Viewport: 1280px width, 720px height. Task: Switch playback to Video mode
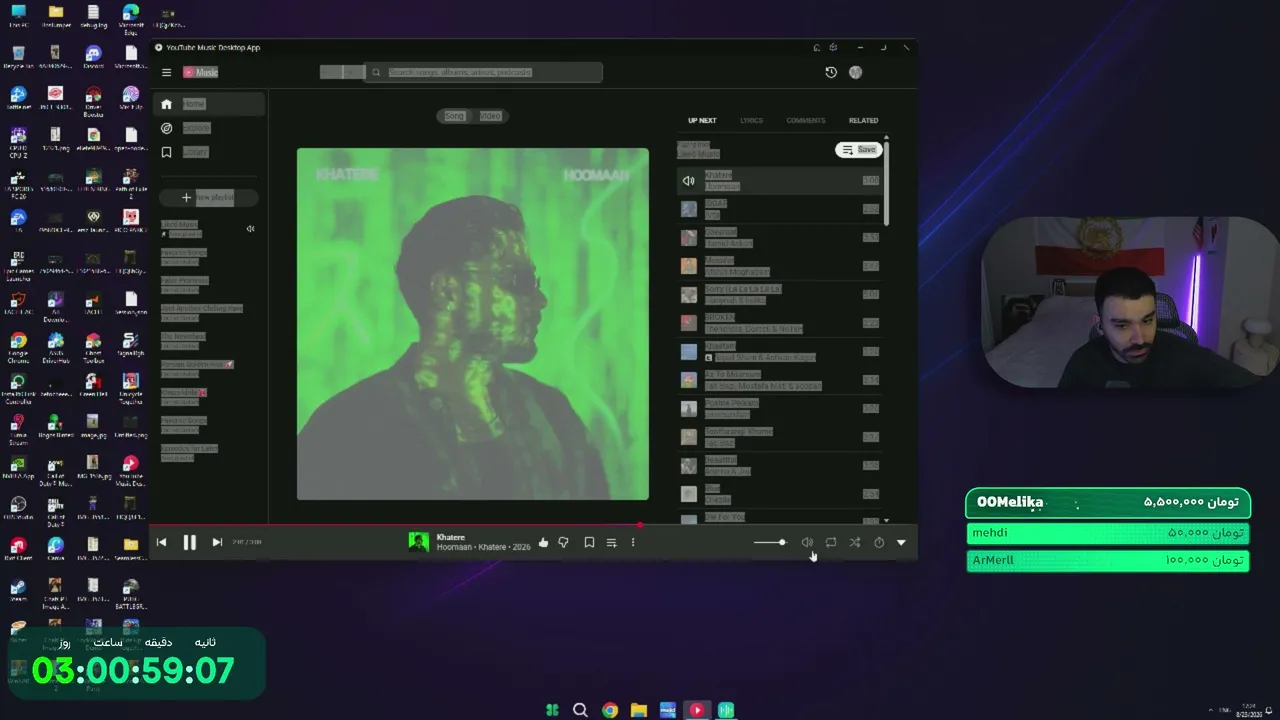tap(490, 116)
